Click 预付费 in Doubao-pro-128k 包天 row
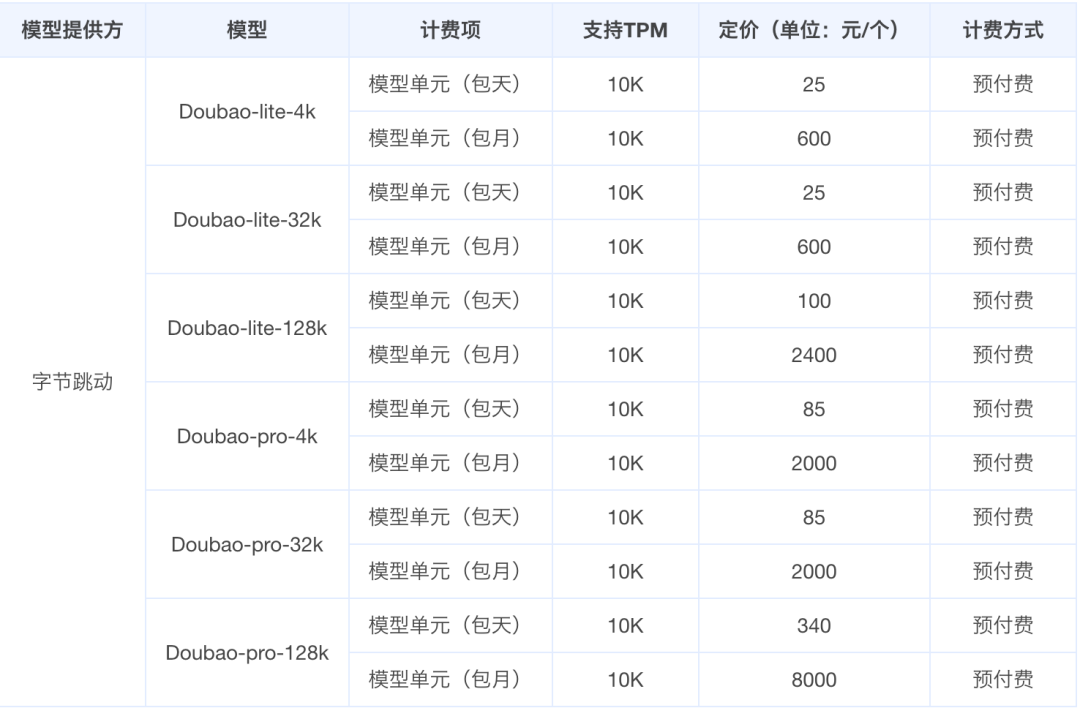This screenshot has width=1080, height=708. pos(1003,625)
